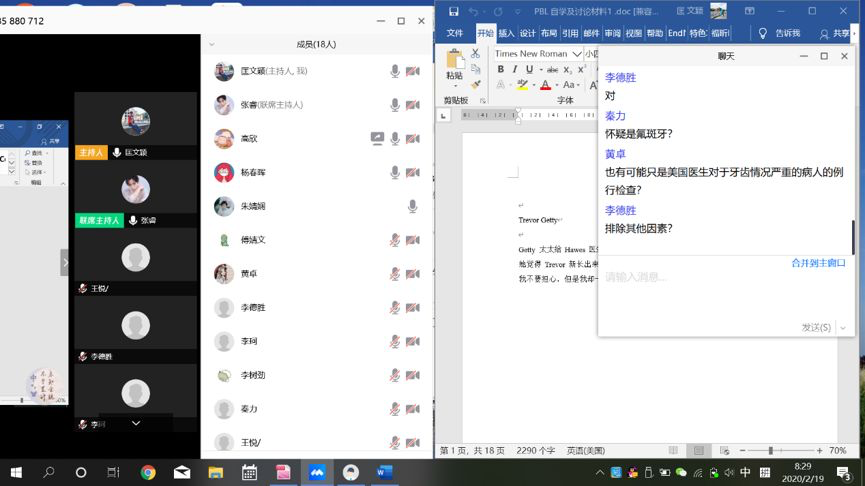Screen dimensions: 865x486
Task: Click microphone icon for 杨春晖
Action: pyautogui.click(x=394, y=173)
